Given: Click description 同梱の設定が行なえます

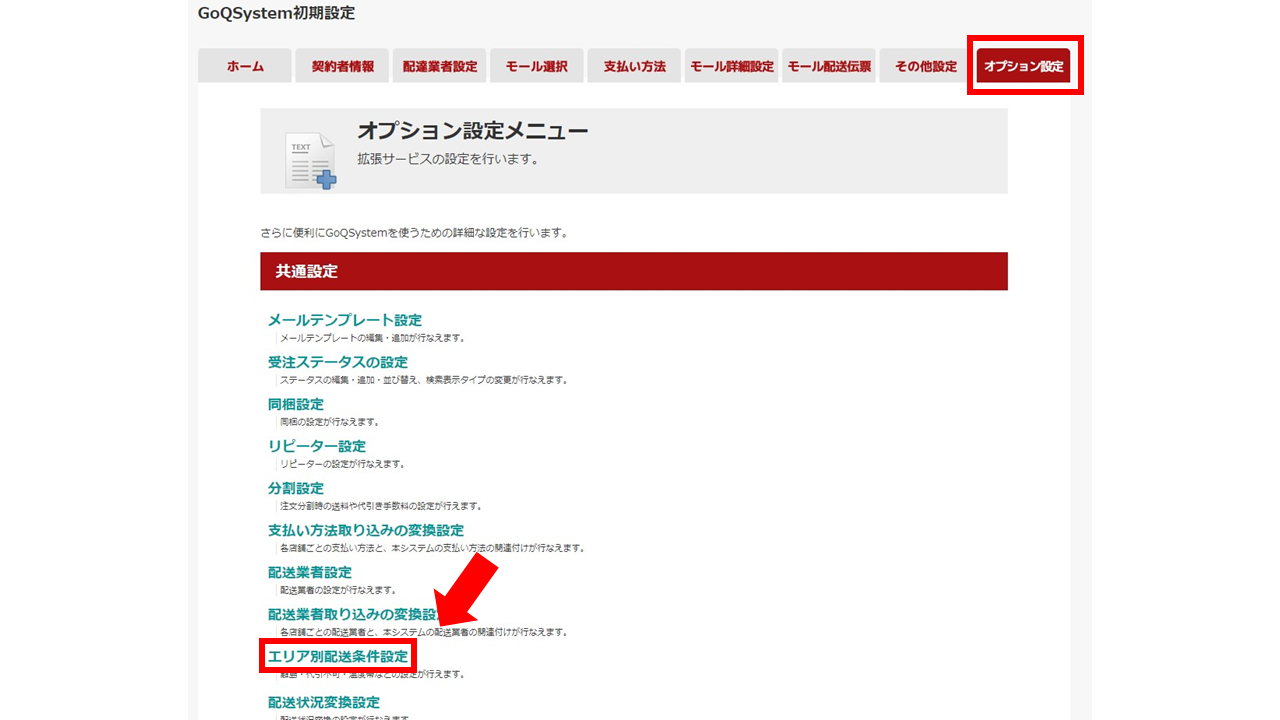Looking at the screenshot, I should click(330, 422).
